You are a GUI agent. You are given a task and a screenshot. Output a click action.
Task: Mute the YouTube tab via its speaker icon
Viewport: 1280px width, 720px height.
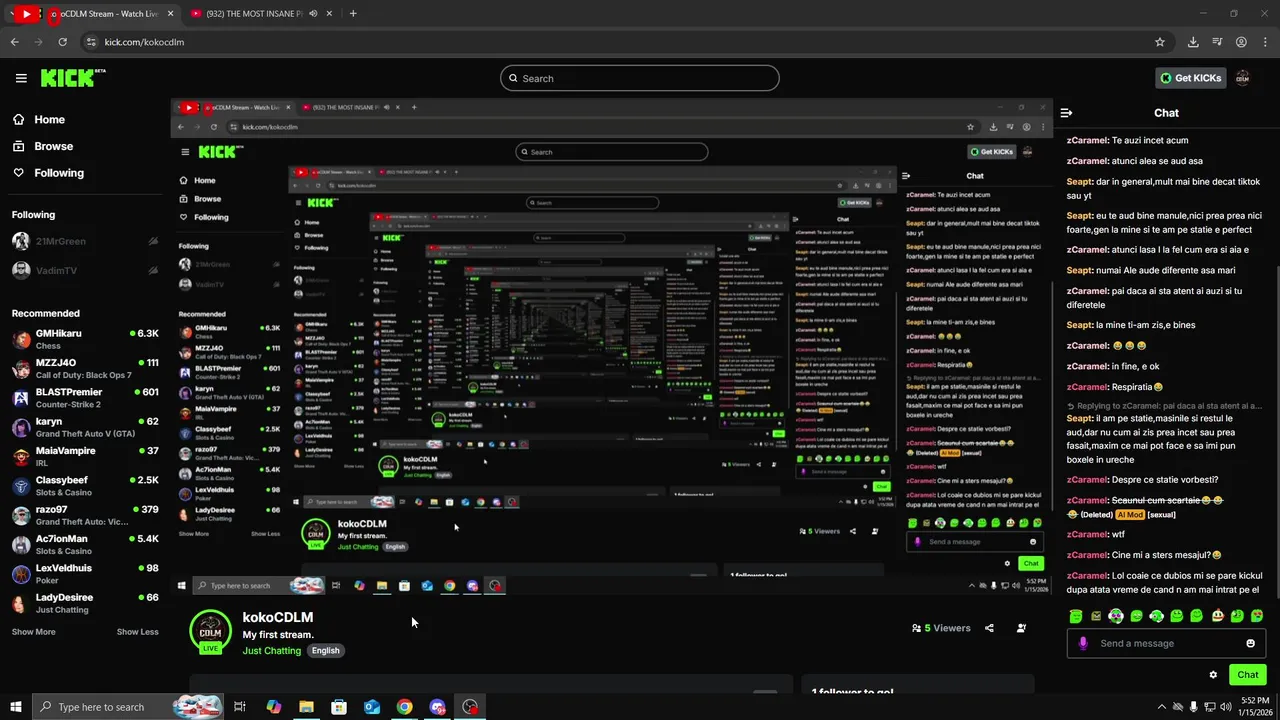coord(314,14)
